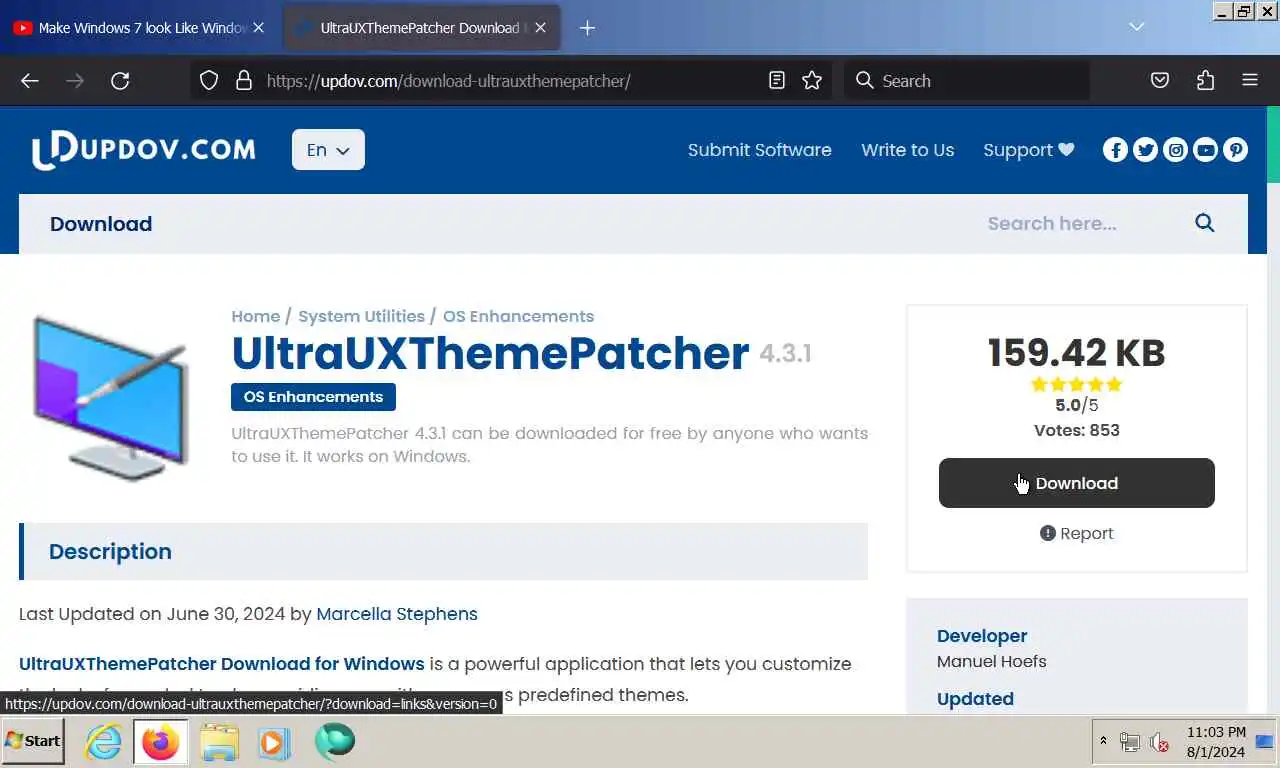
Task: Open the En language dropdown
Action: tap(328, 150)
